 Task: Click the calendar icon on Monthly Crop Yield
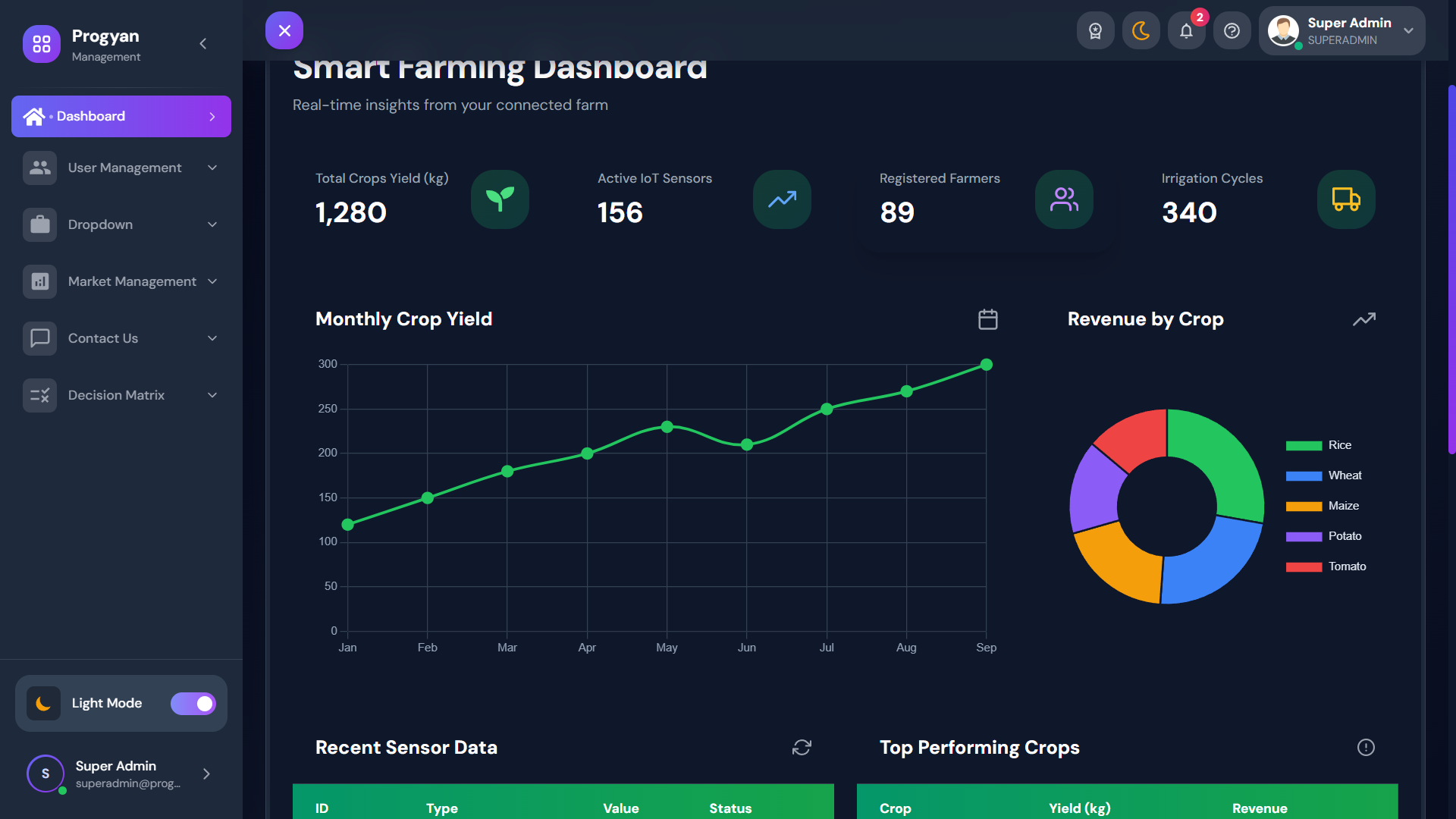(987, 319)
